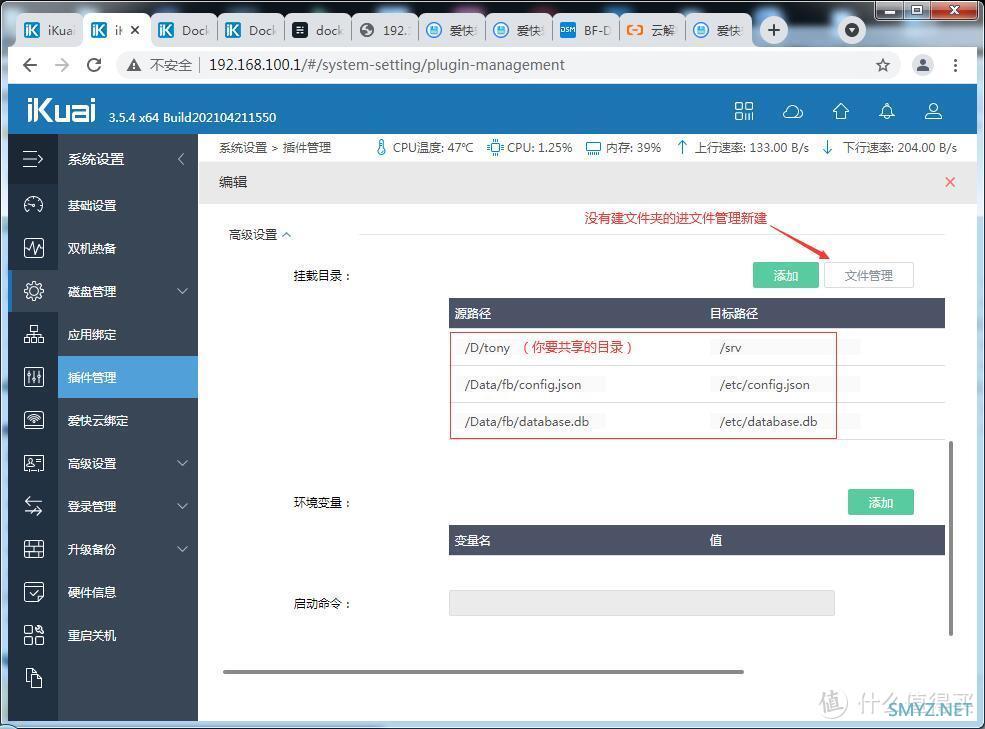Image resolution: width=985 pixels, height=729 pixels.
Task: Toggle sidebar with the hamburger arrow icon
Action: point(33,159)
